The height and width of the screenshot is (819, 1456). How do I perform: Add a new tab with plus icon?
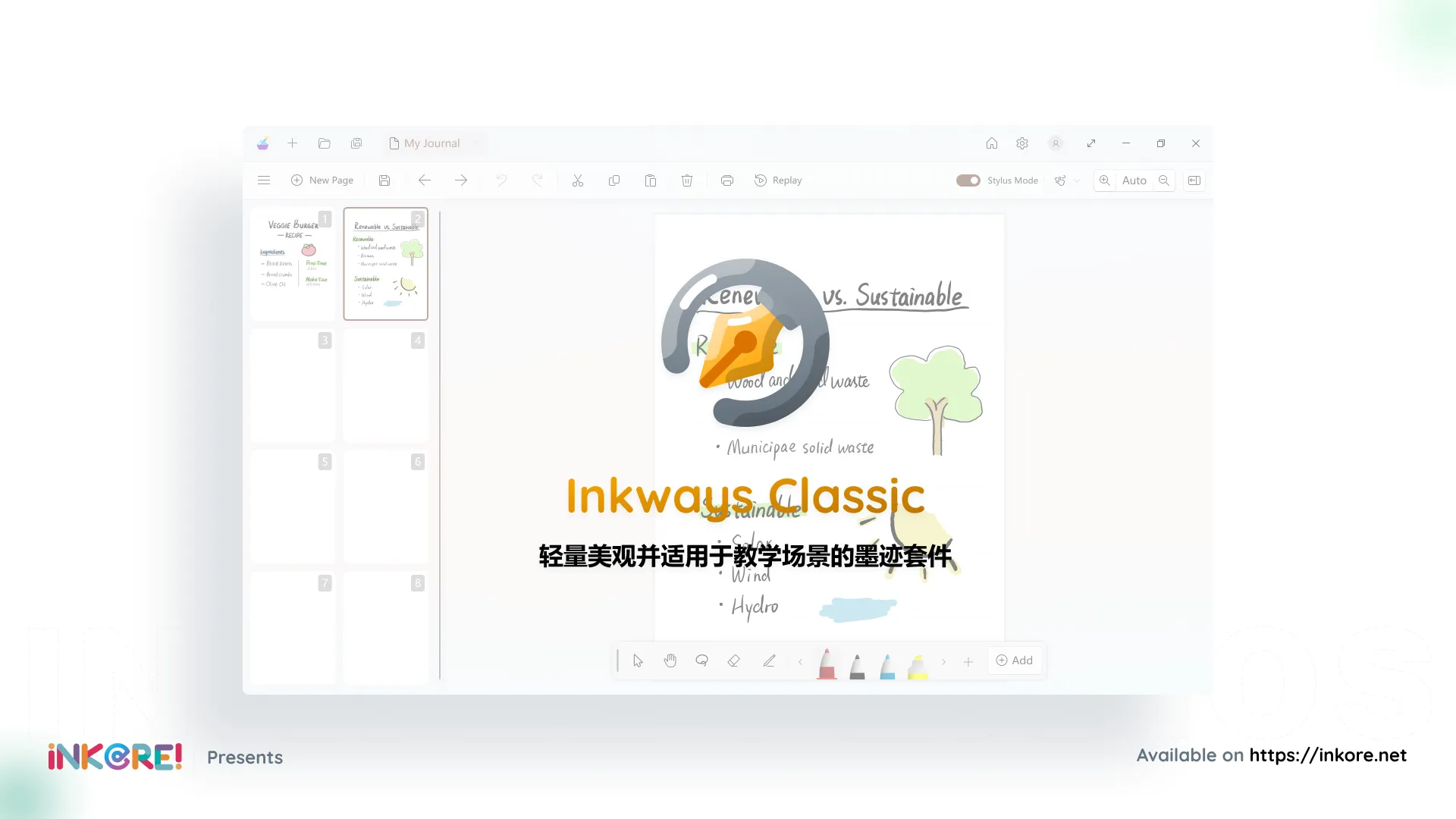(x=292, y=143)
